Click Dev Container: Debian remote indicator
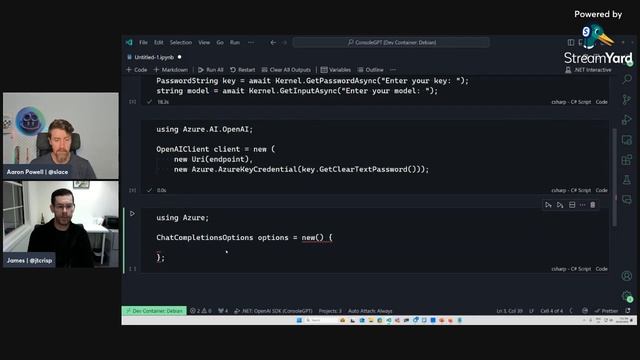Screen dimensions: 640x360 point(154,311)
